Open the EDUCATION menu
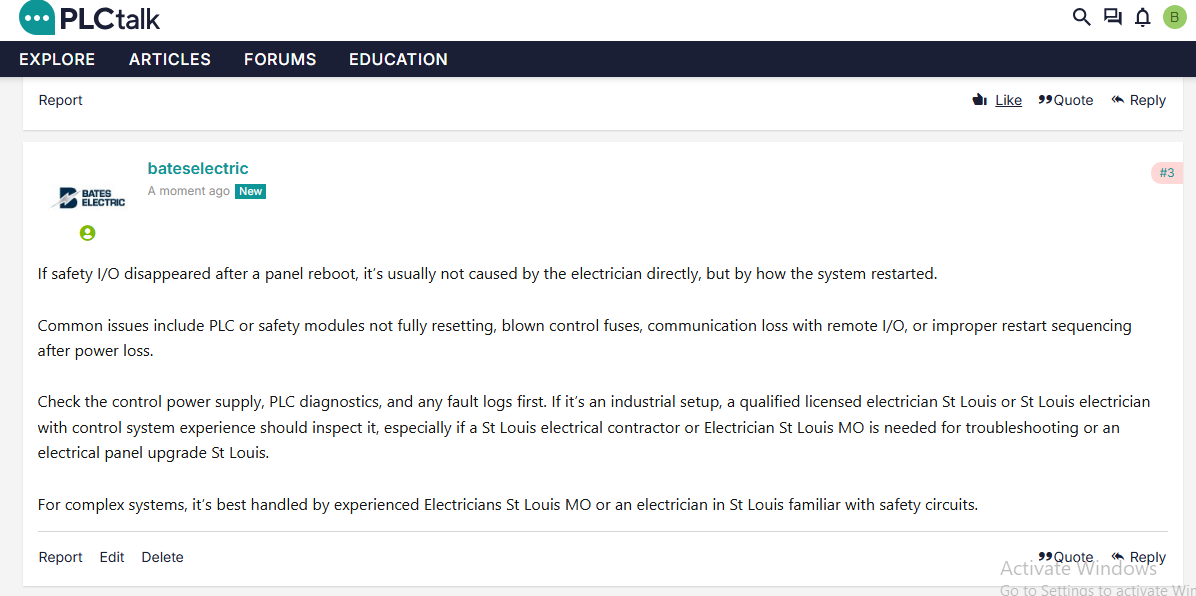 [x=398, y=60]
